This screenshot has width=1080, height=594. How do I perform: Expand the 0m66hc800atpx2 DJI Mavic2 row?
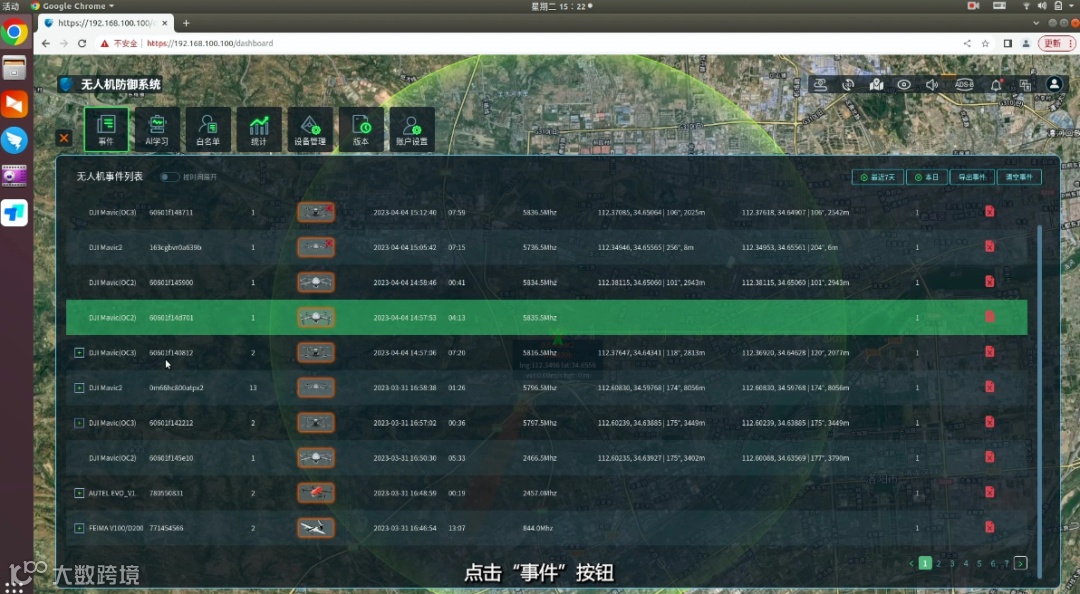point(79,388)
